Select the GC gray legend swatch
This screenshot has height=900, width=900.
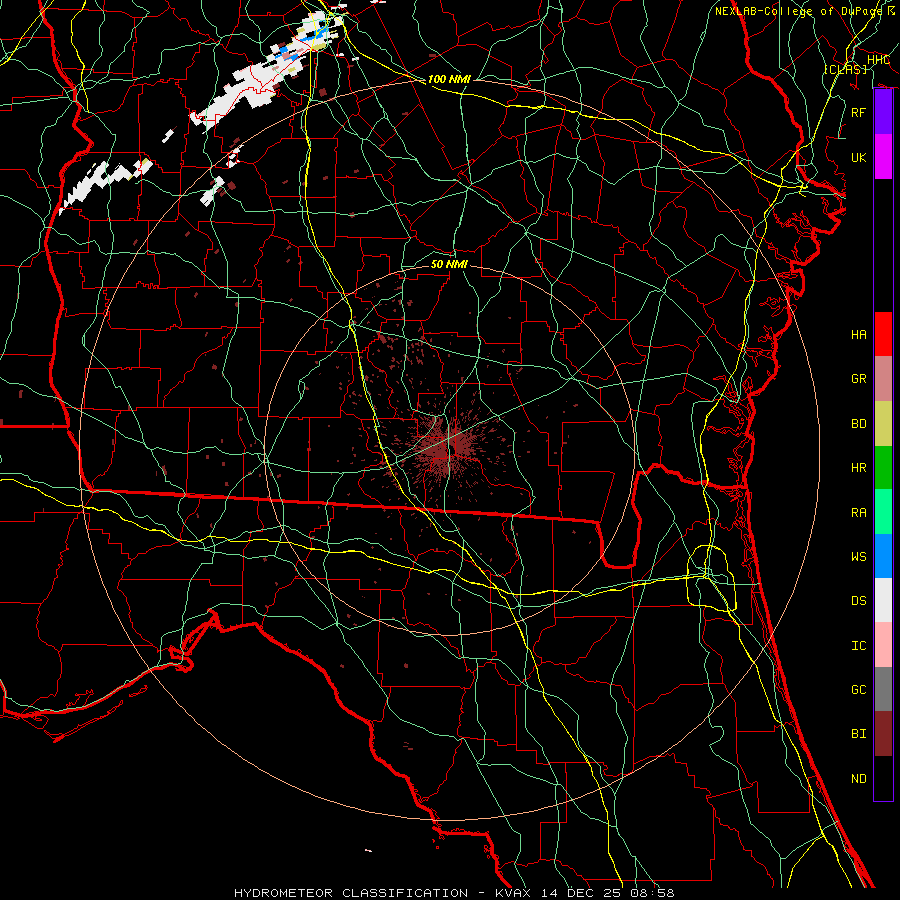tap(883, 689)
